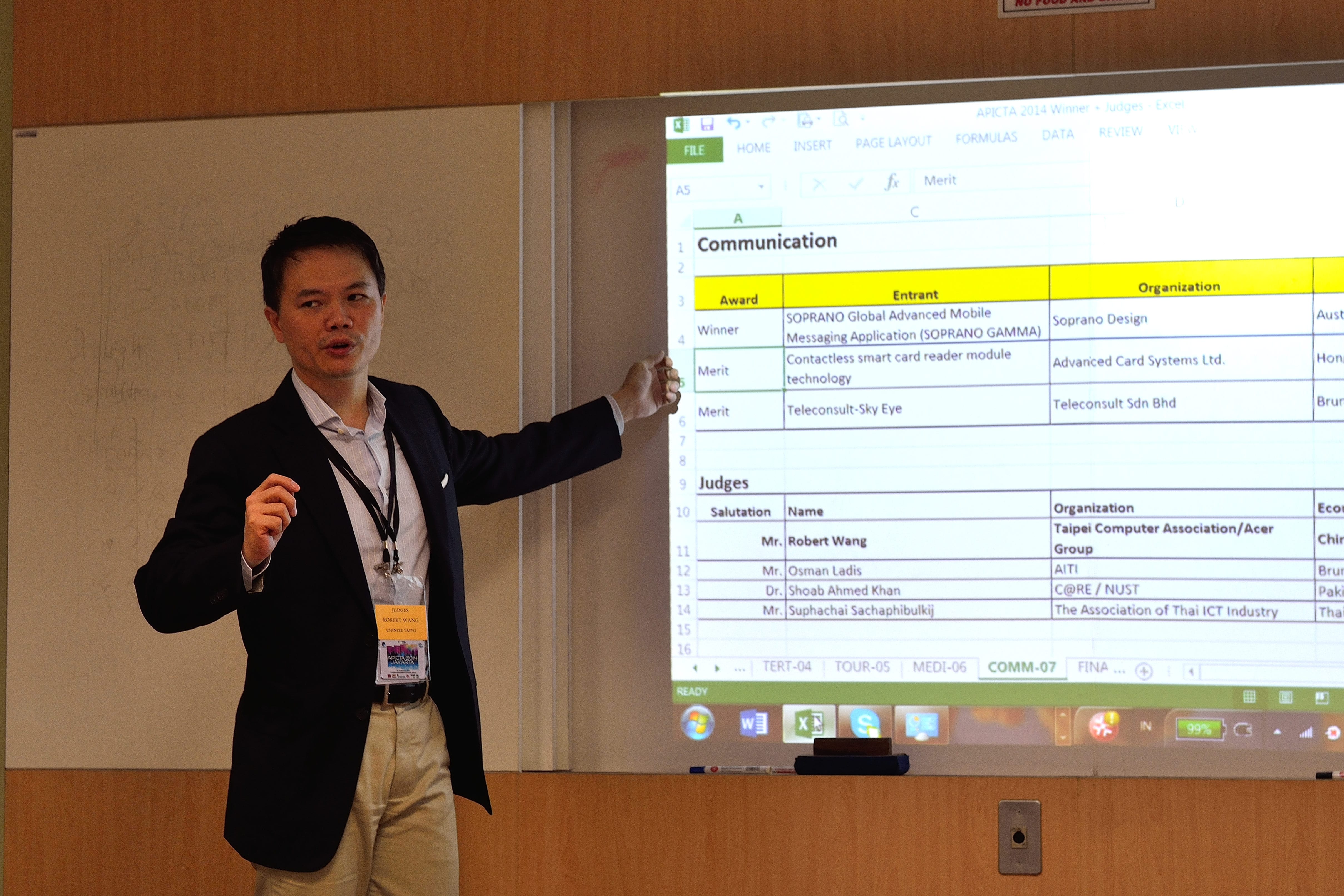Click the Cancel X icon in formula bar

tap(818, 184)
